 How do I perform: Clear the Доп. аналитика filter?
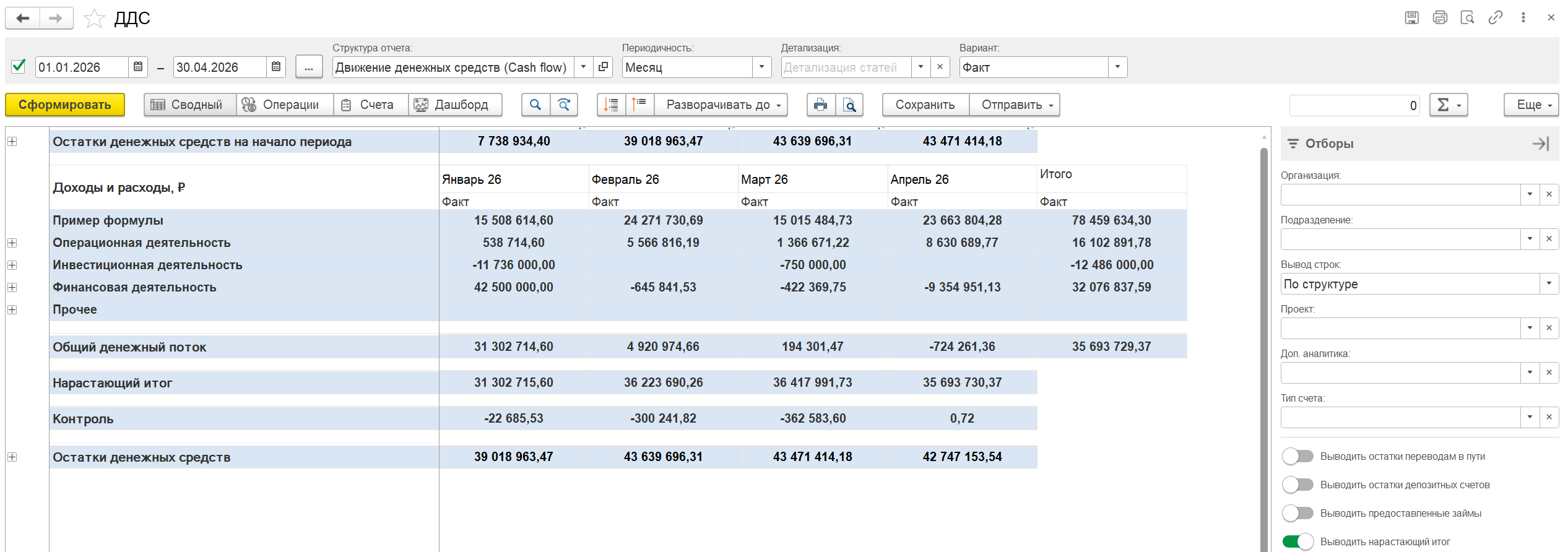pos(1549,373)
